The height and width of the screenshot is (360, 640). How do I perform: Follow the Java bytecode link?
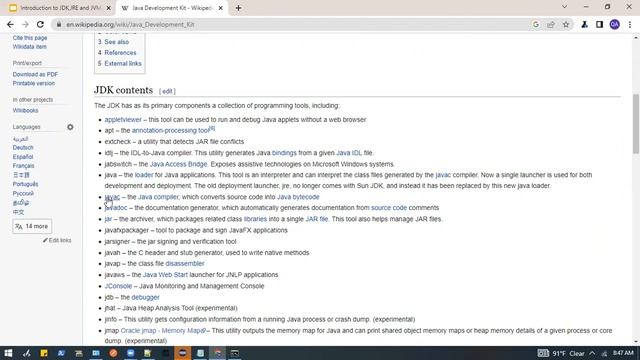pyautogui.click(x=298, y=197)
